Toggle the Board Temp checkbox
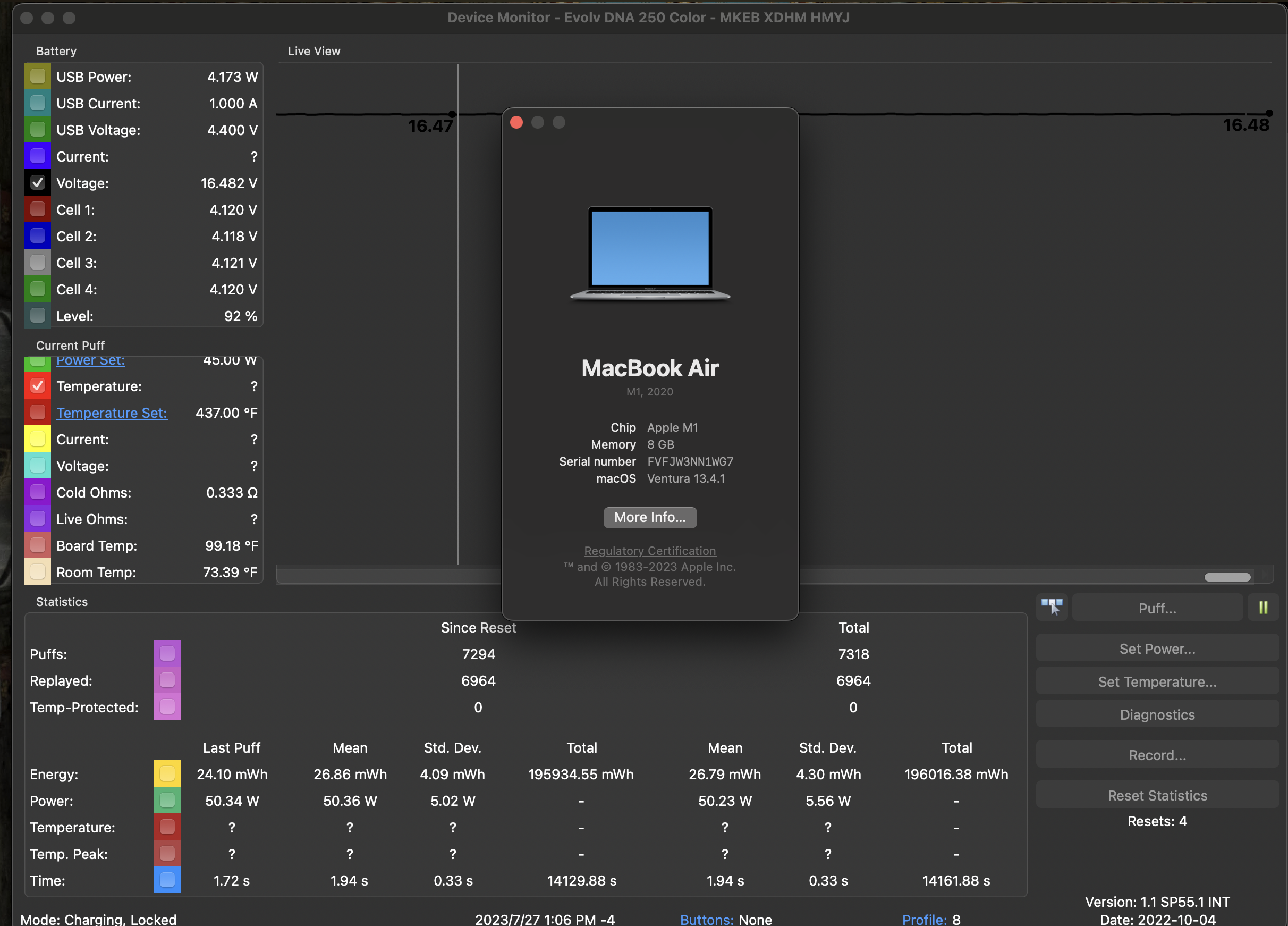The image size is (1288, 926). click(x=38, y=545)
